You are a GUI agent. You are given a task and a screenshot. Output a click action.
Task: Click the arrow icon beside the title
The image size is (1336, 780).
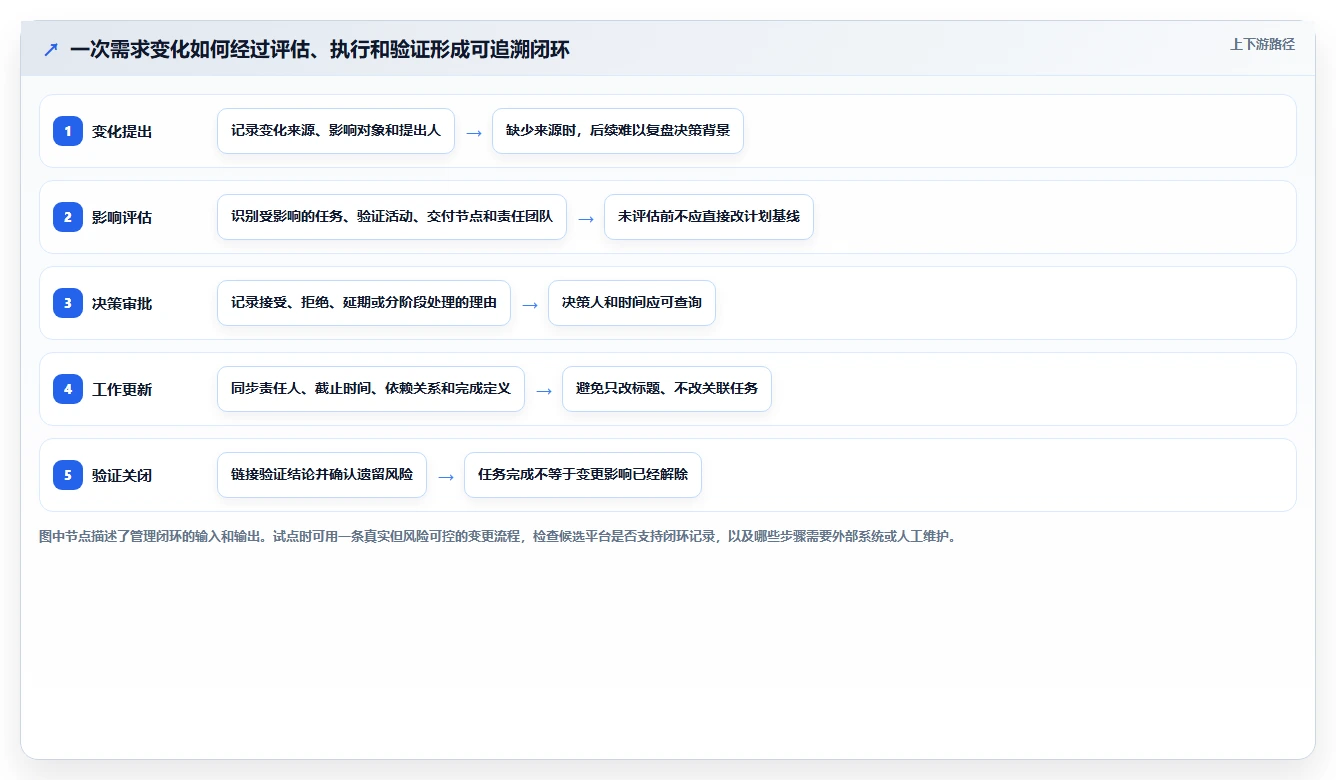pyautogui.click(x=50, y=49)
